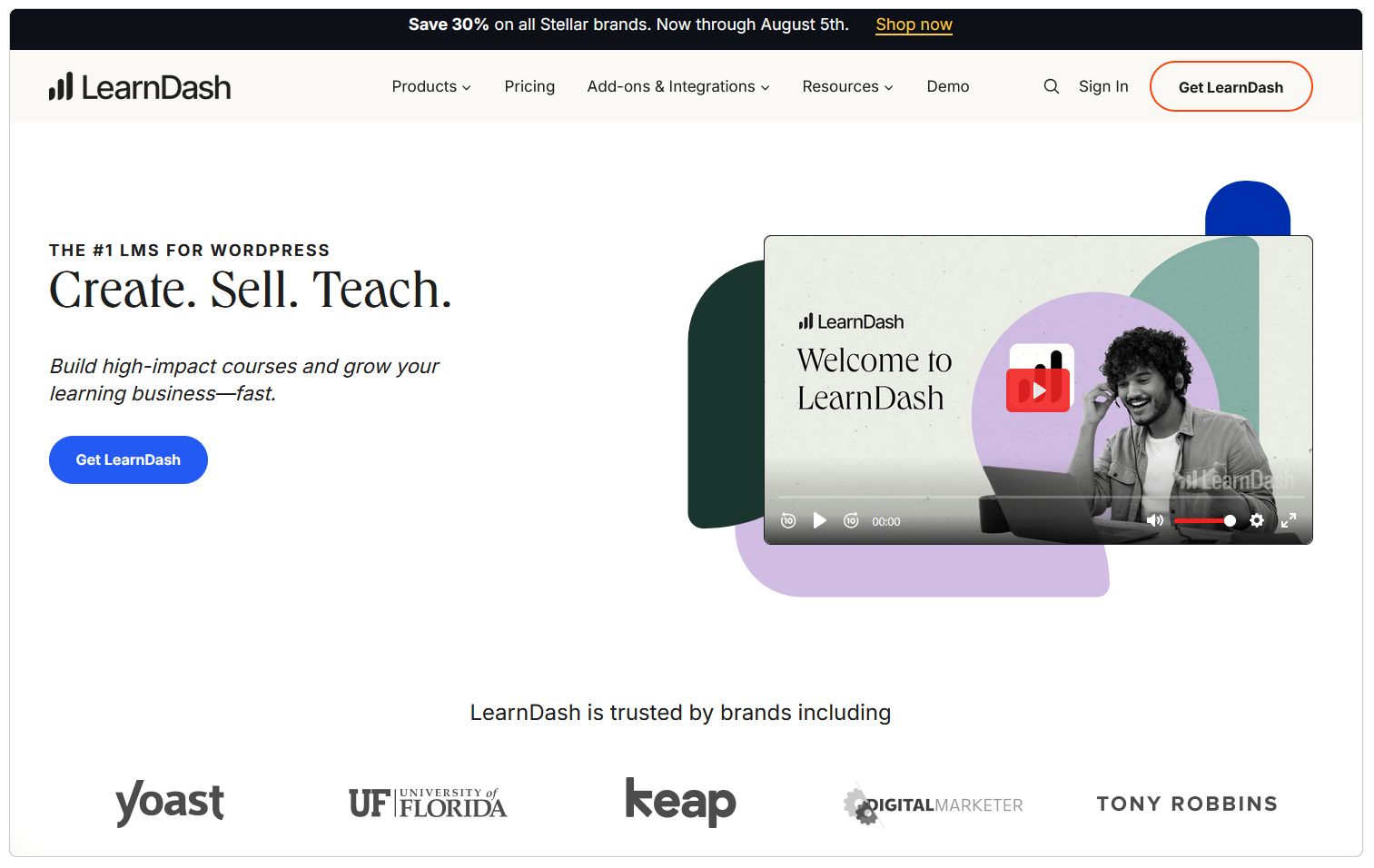Mute the video using the speaker icon
This screenshot has width=1374, height=868.
tap(1154, 520)
